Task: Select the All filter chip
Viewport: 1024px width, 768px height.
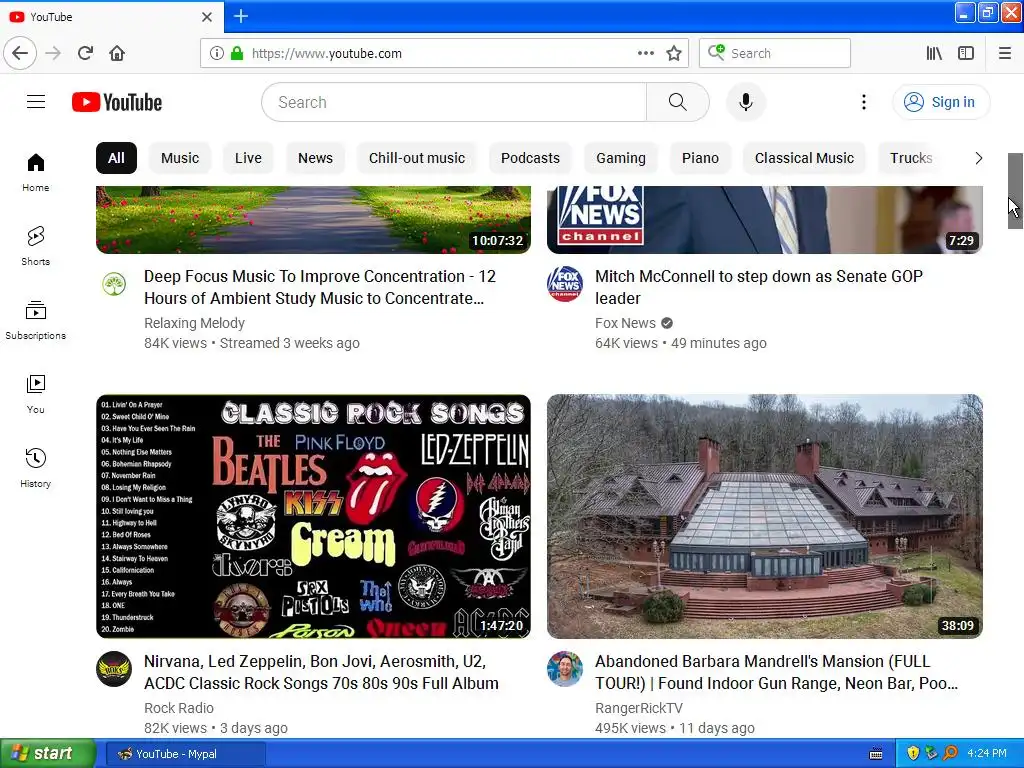Action: [x=116, y=158]
